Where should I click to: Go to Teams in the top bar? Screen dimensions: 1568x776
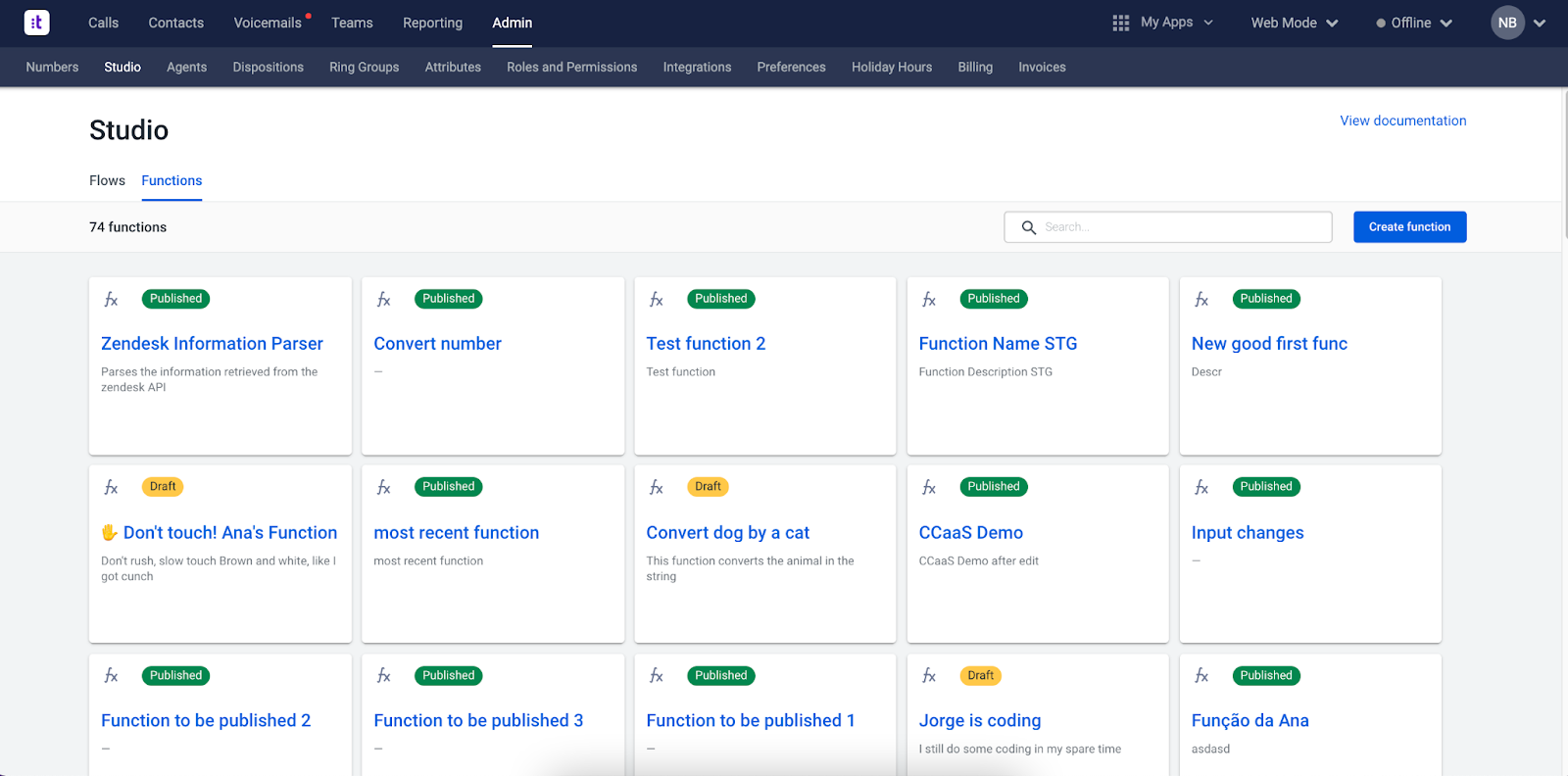tap(352, 23)
